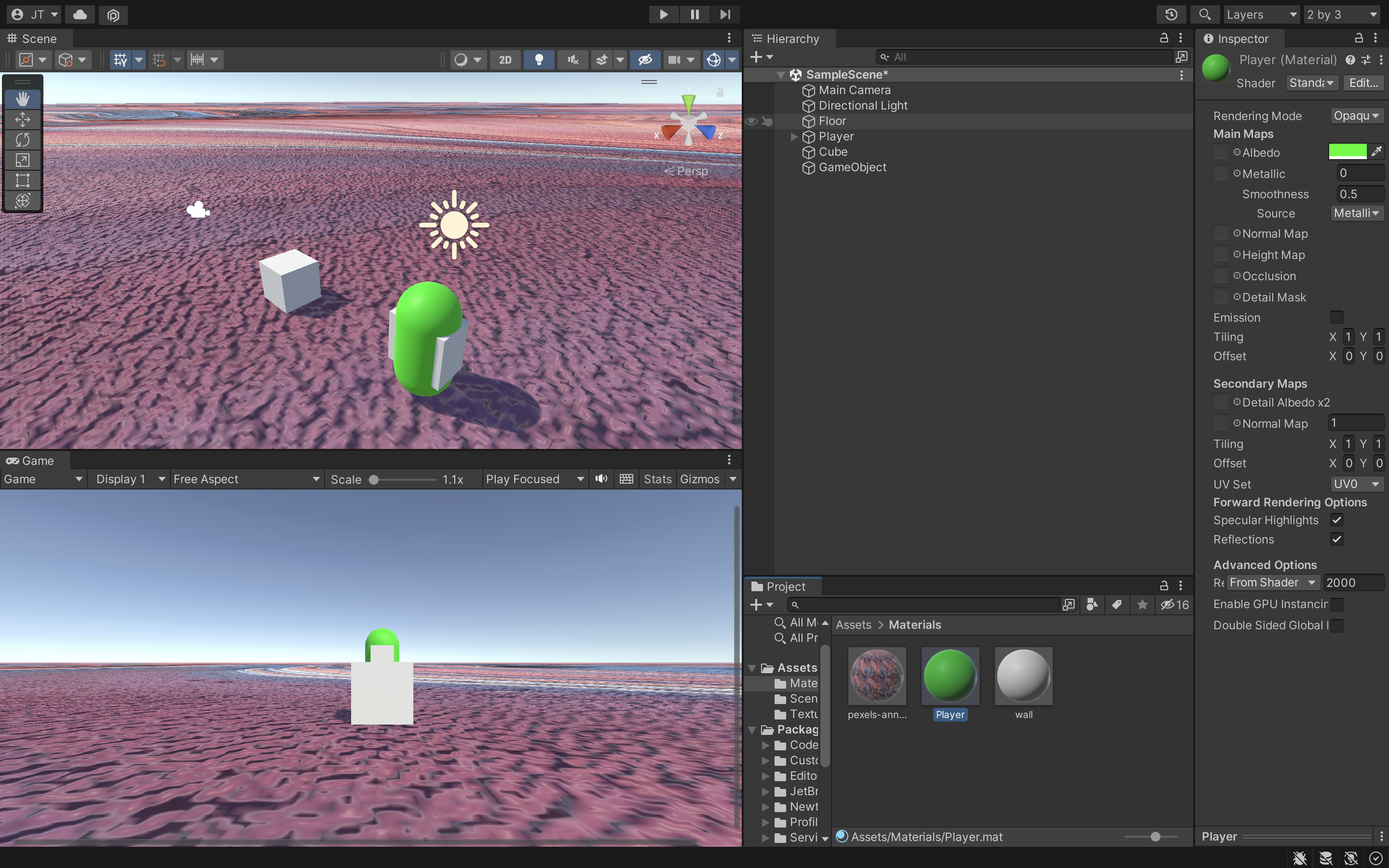
Task: Toggle Specular Highlights checkbox
Action: pyautogui.click(x=1337, y=520)
